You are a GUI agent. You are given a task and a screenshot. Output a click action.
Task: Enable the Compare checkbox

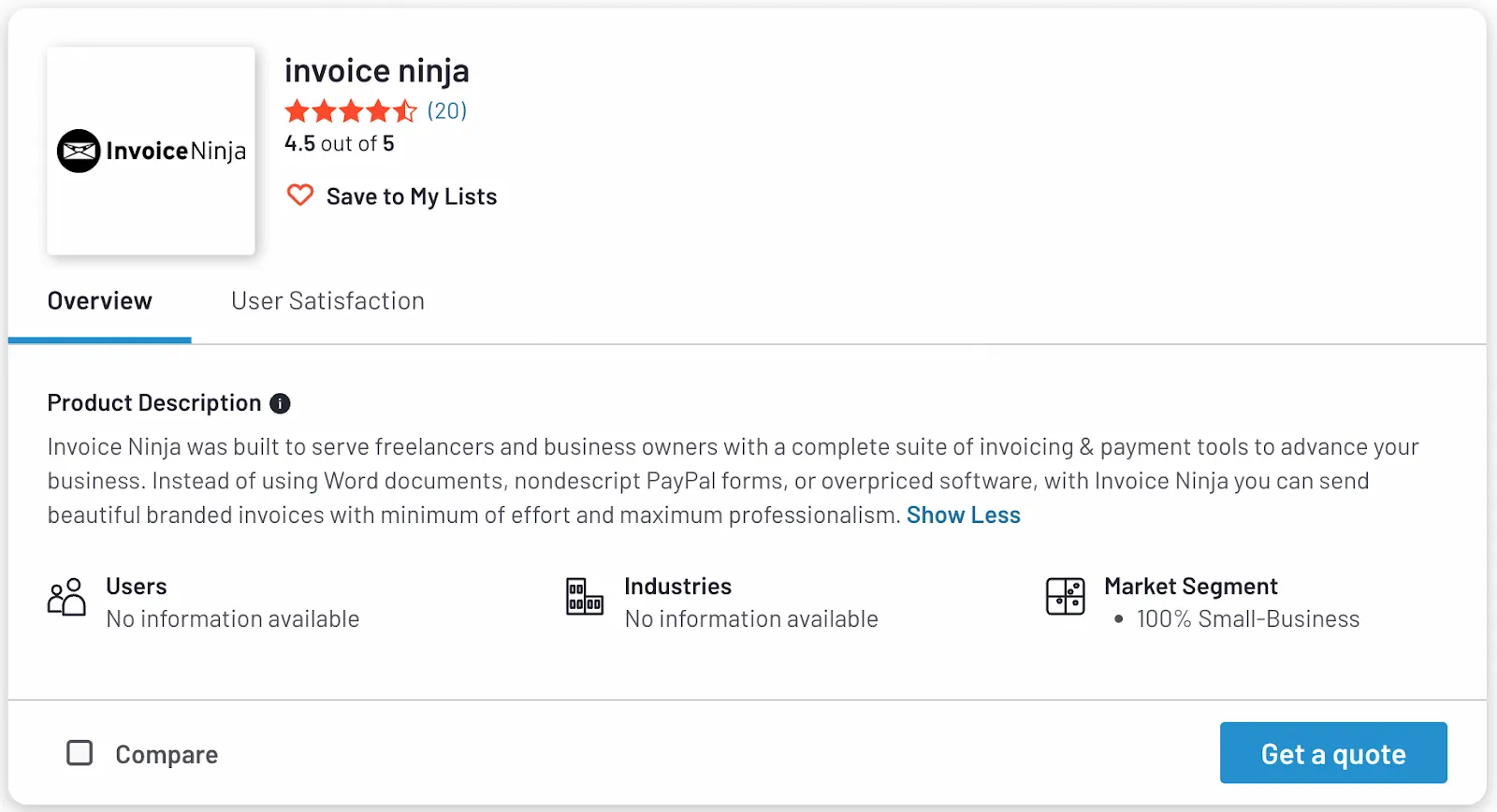coord(79,752)
